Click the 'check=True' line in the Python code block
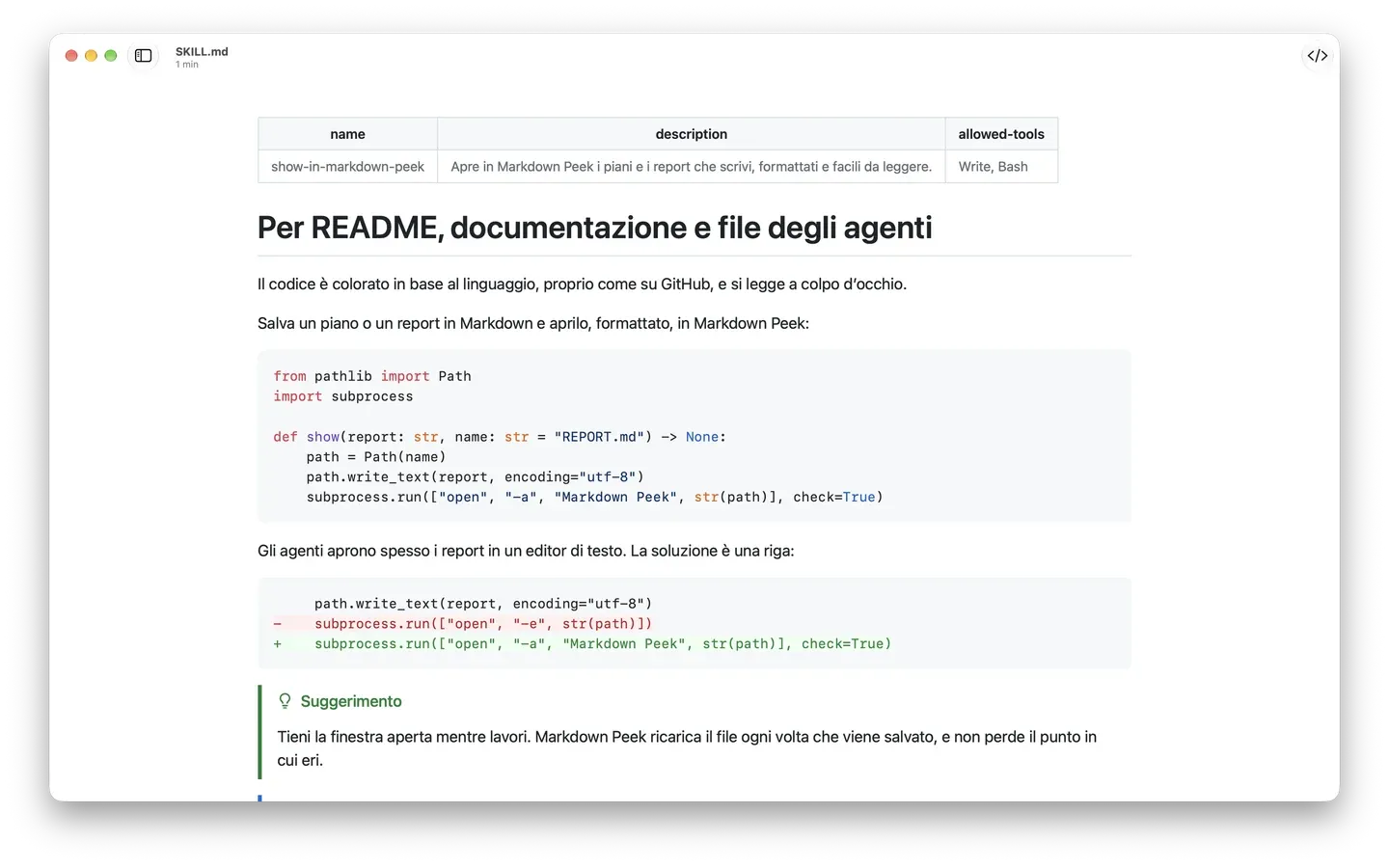 (x=595, y=498)
